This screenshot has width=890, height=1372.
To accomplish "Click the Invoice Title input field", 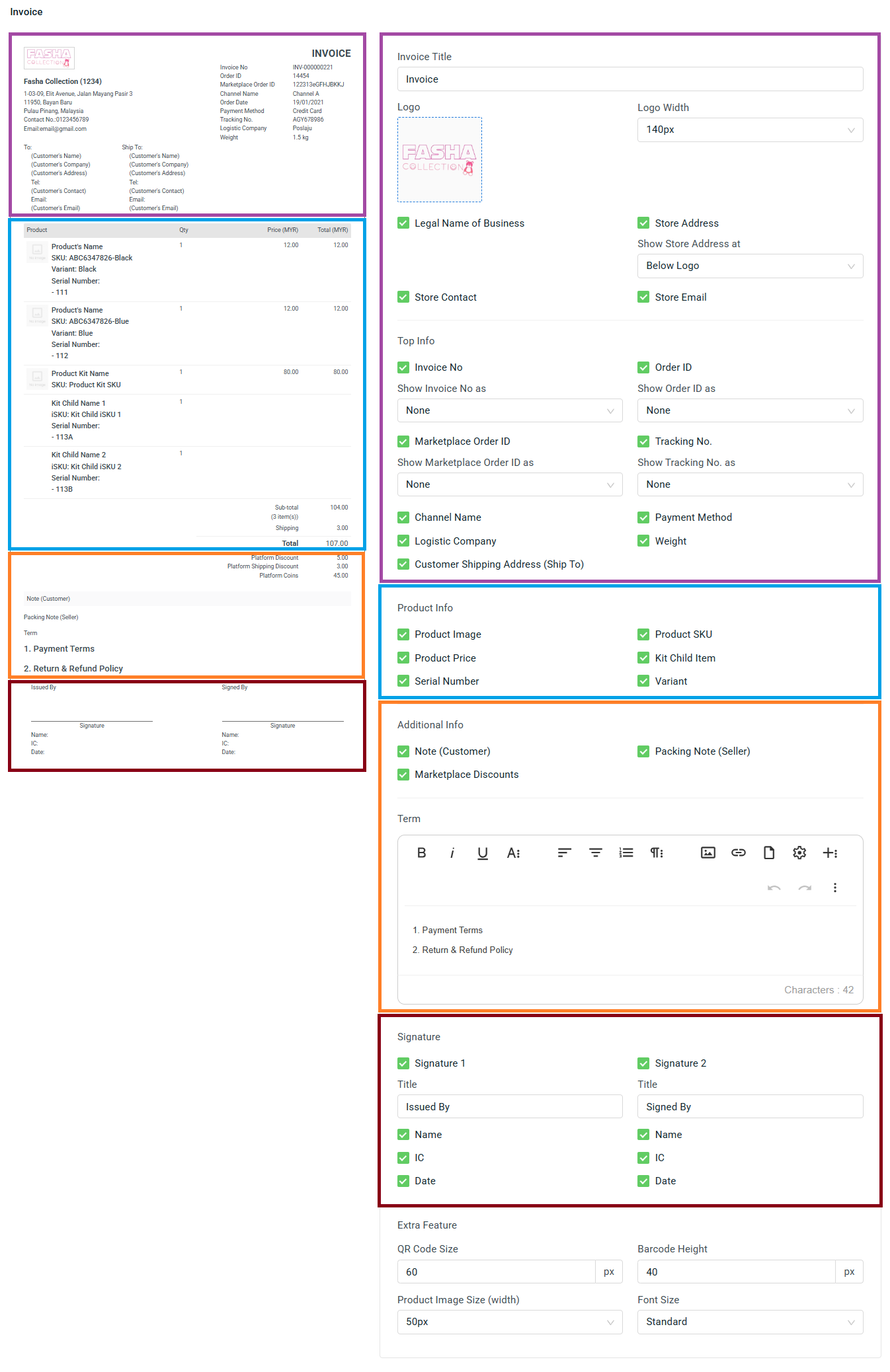I will click(x=629, y=79).
